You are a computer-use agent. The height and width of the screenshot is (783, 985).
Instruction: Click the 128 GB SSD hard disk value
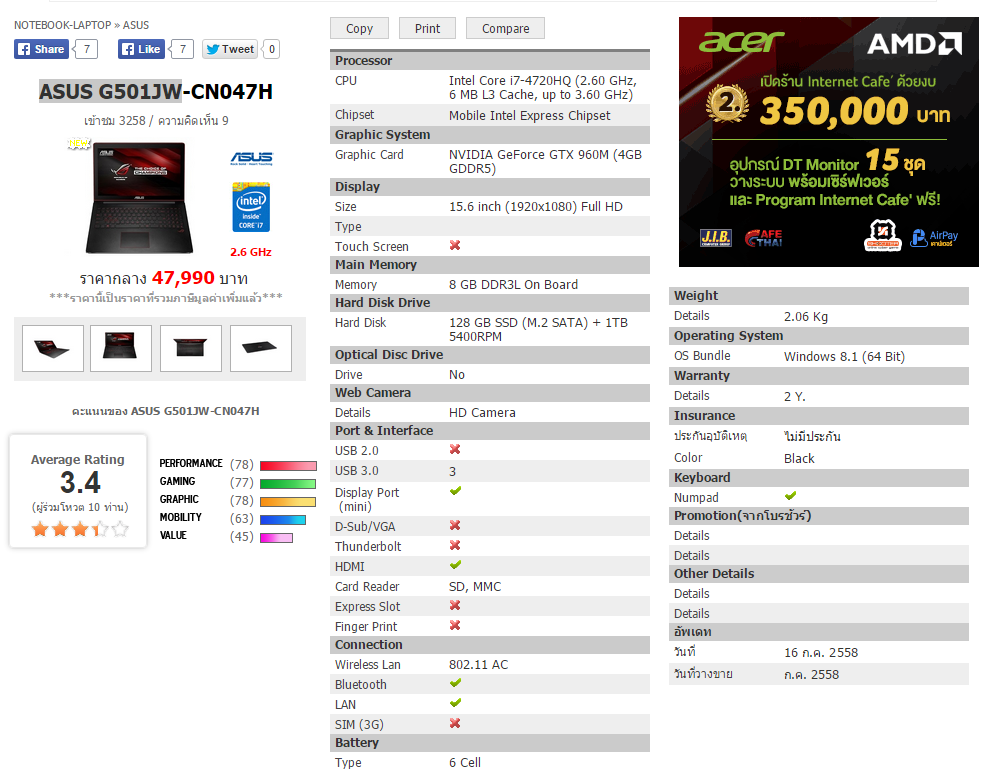point(538,329)
